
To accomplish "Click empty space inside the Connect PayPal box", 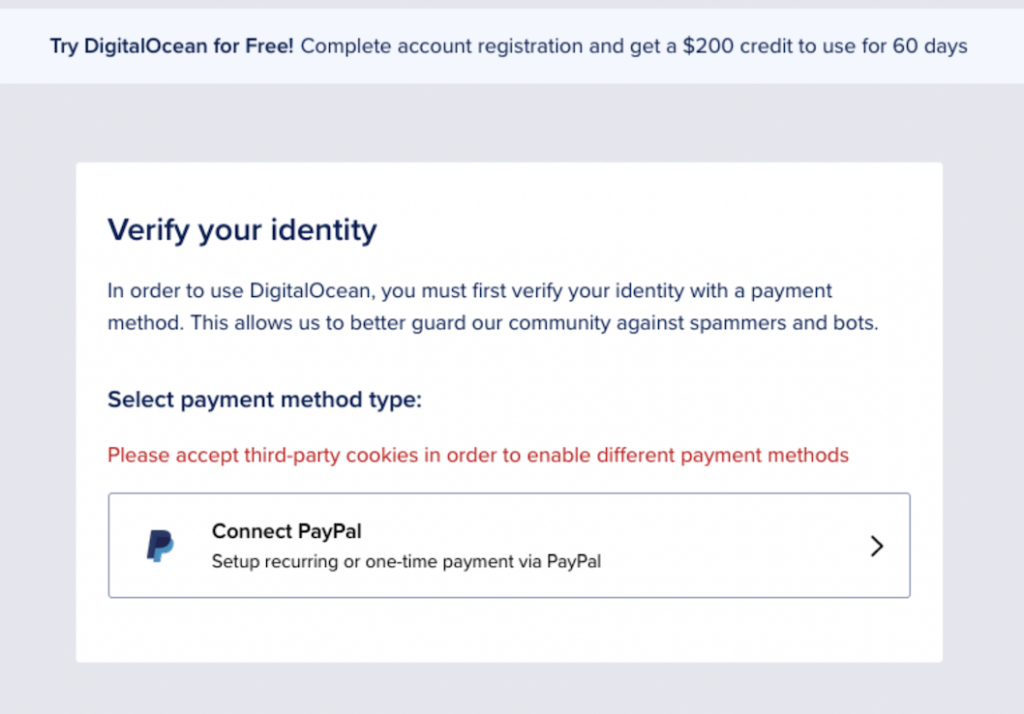I will [718, 545].
